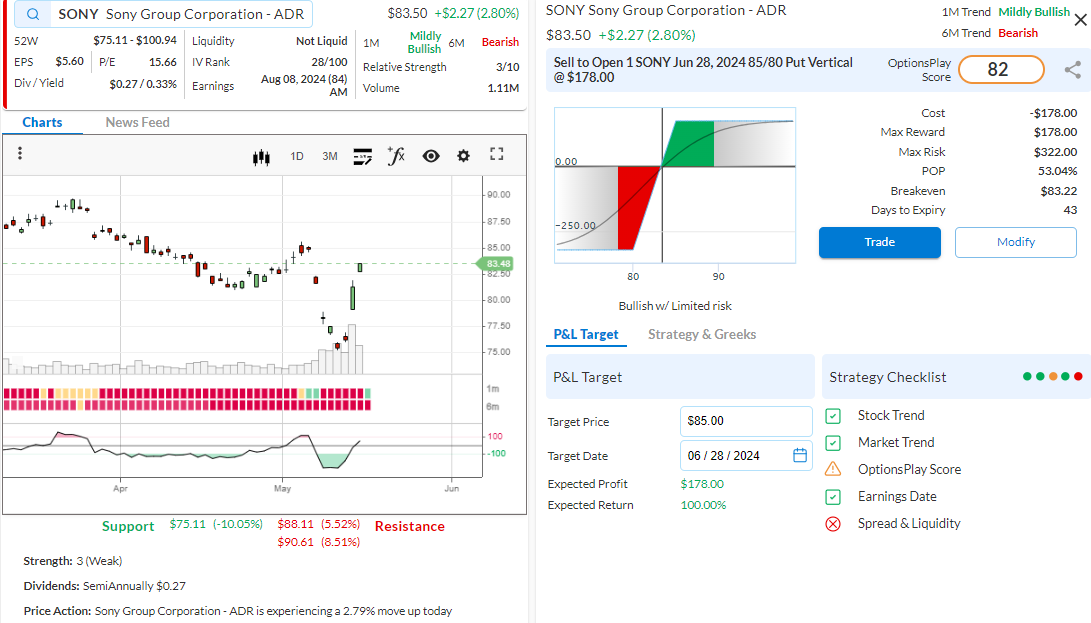Click the POP value 53.04%
This screenshot has width=1091, height=623.
[x=1058, y=171]
